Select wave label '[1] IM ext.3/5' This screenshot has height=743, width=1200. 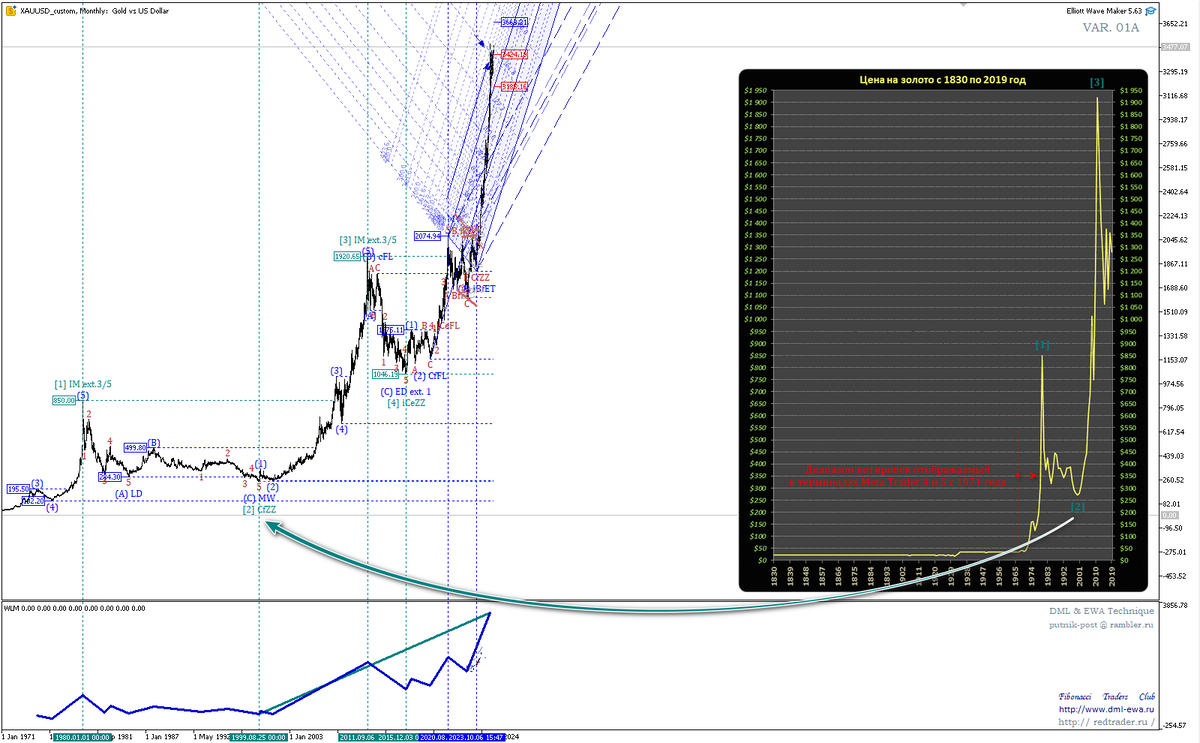tap(83, 384)
